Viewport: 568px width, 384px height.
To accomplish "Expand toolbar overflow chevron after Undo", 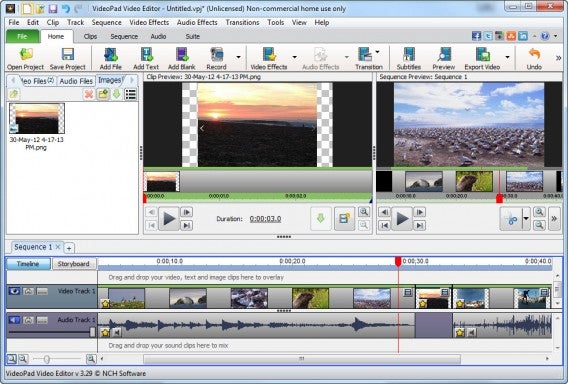I will pyautogui.click(x=558, y=58).
